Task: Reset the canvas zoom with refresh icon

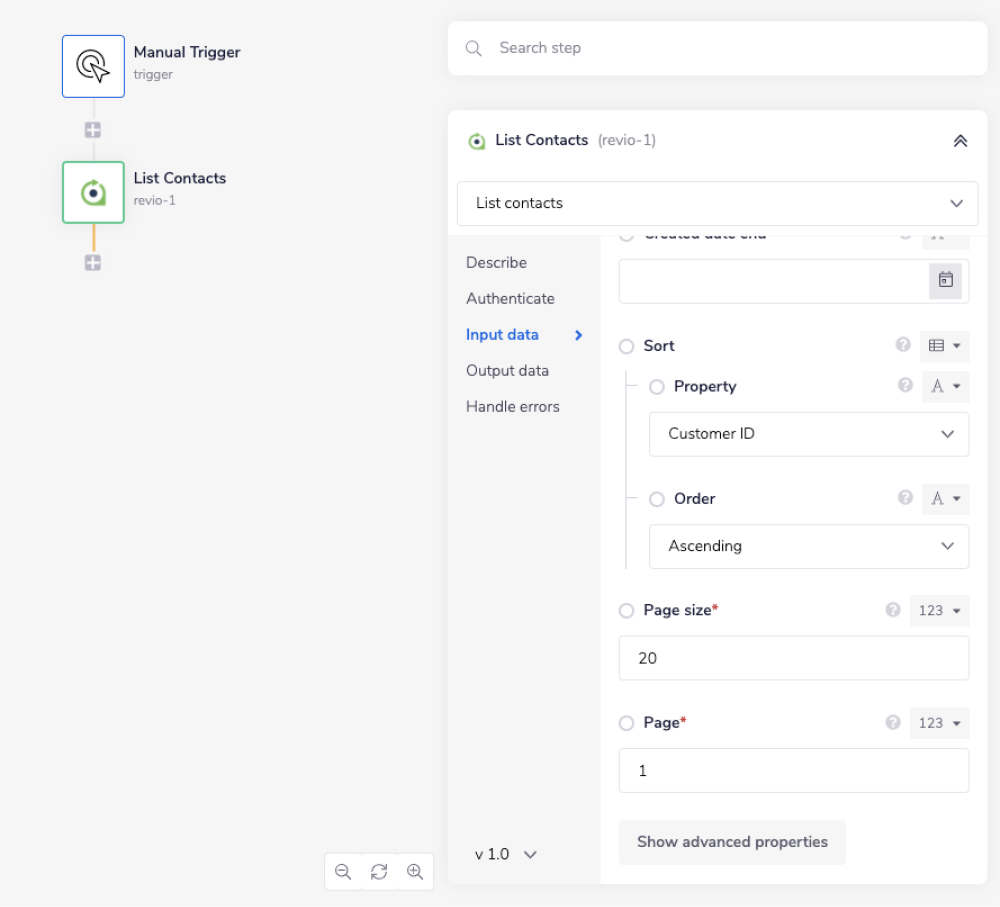Action: click(379, 871)
